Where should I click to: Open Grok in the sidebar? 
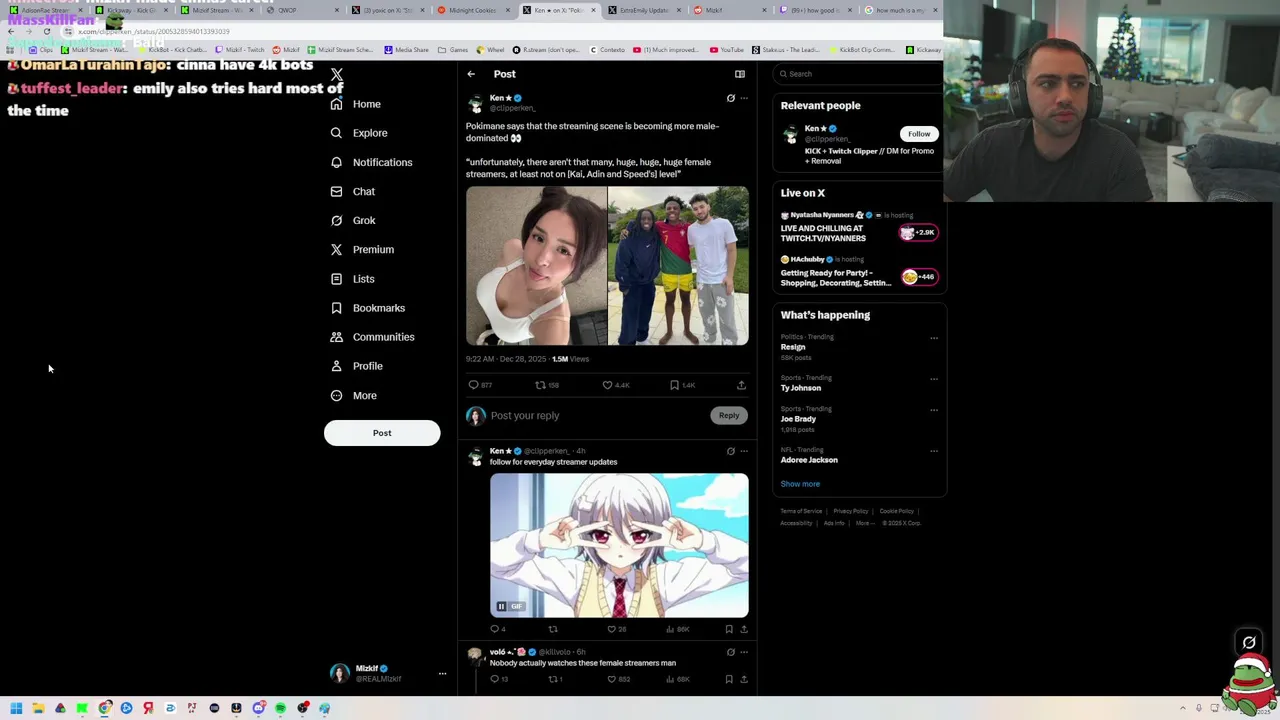click(x=352, y=220)
